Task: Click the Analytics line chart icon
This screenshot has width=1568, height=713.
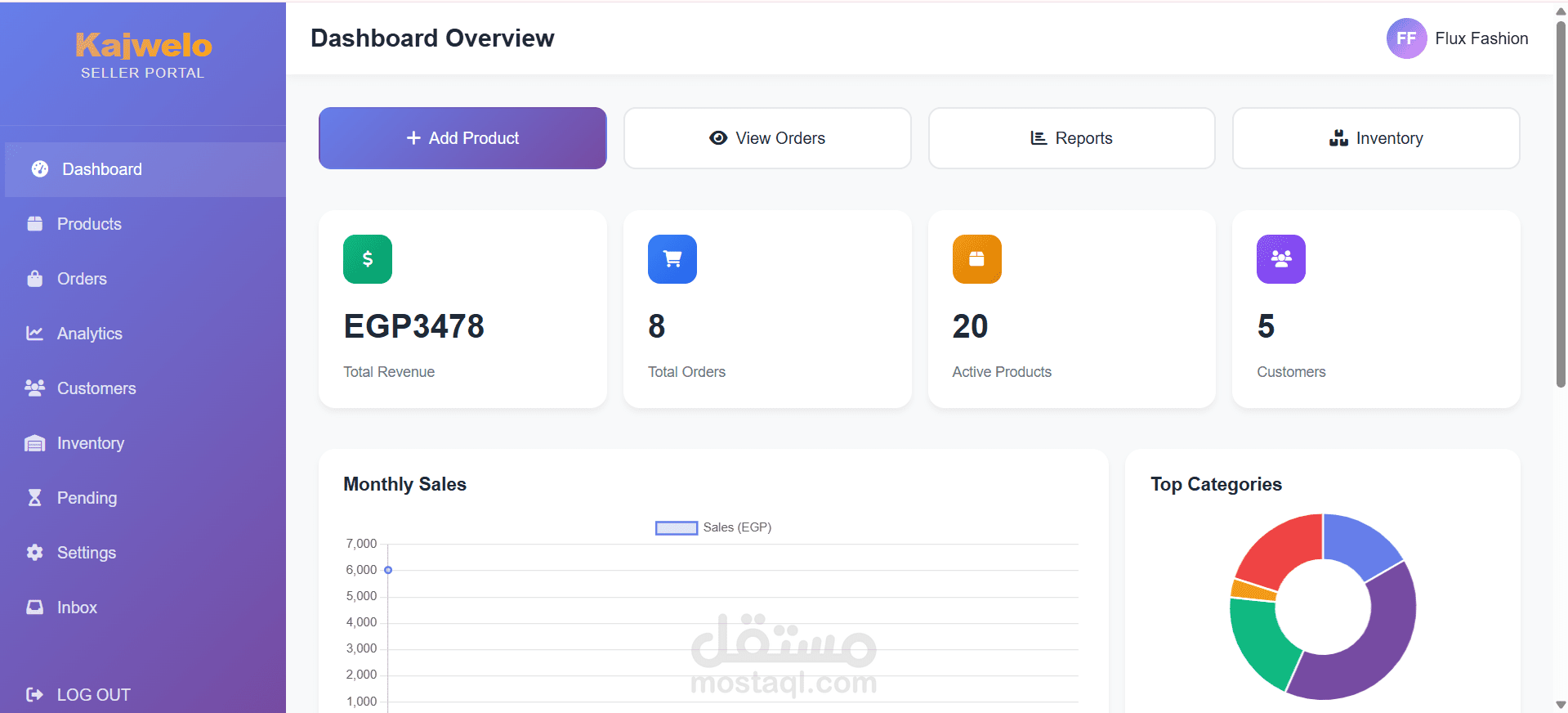Action: click(34, 334)
